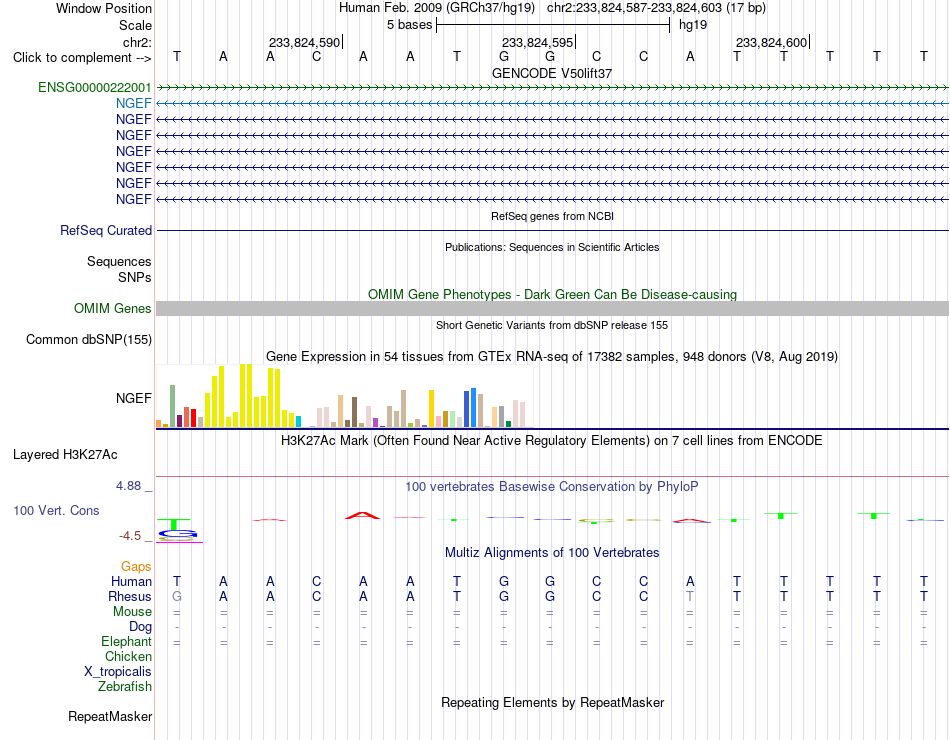This screenshot has height=740, width=950.
Task: Select the Chicken species label
Action: [128, 656]
